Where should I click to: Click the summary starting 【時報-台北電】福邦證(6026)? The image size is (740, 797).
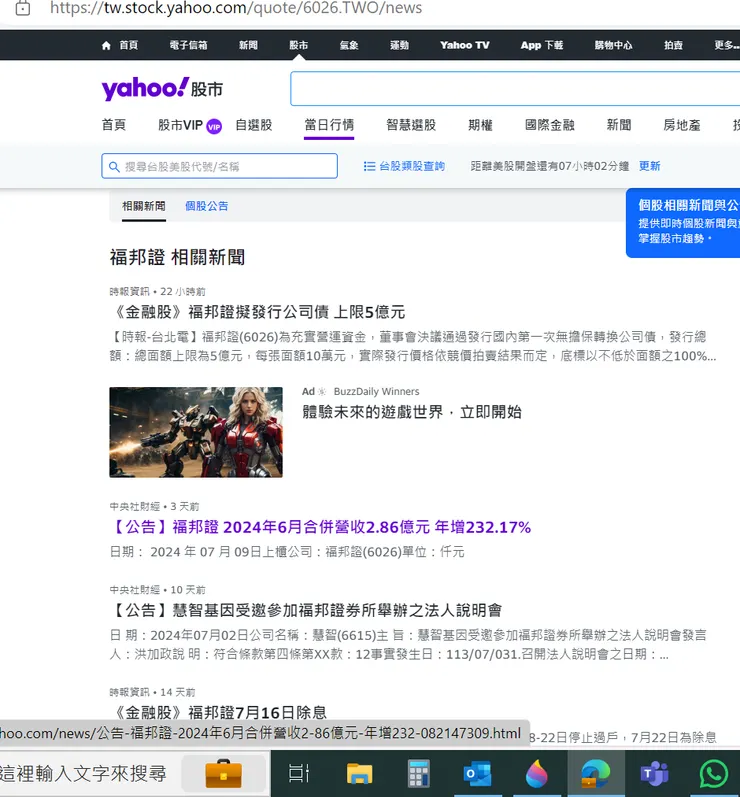[x=413, y=346]
